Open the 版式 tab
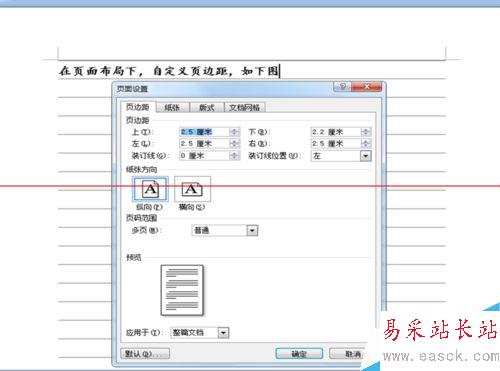 click(207, 107)
